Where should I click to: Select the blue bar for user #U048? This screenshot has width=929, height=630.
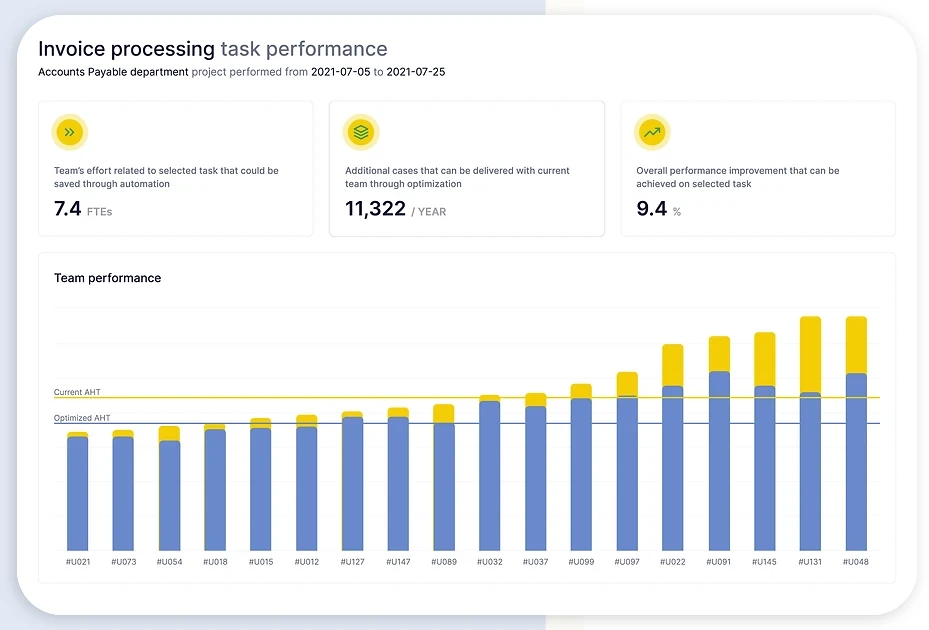(x=856, y=462)
